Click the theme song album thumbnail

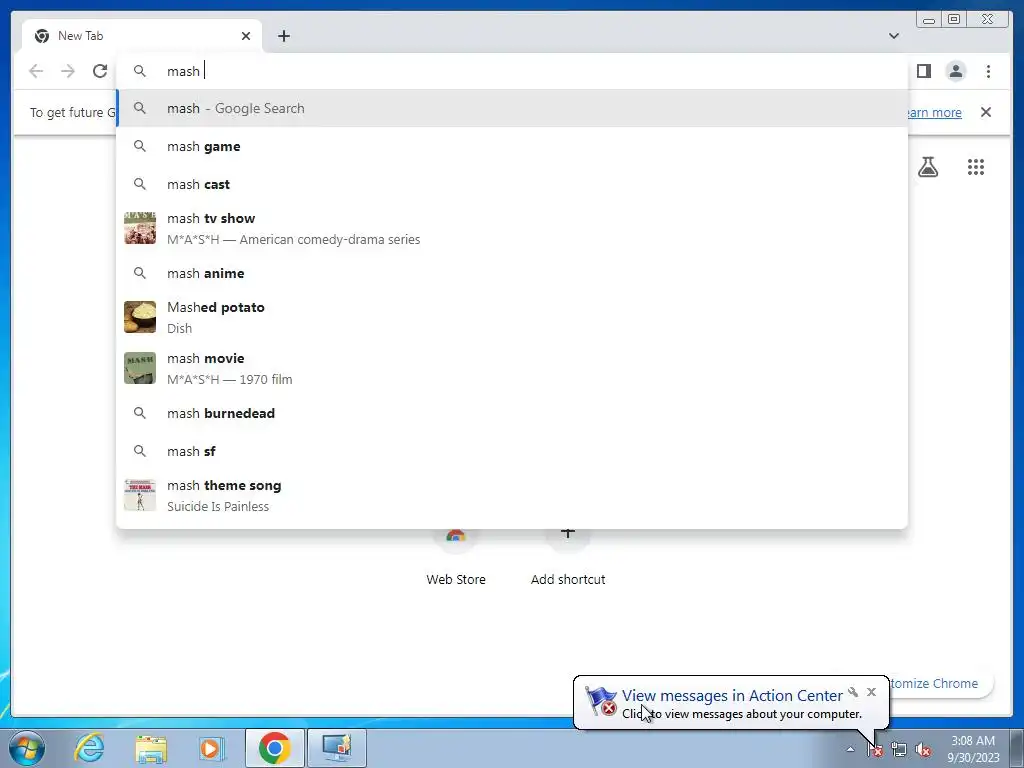click(140, 494)
